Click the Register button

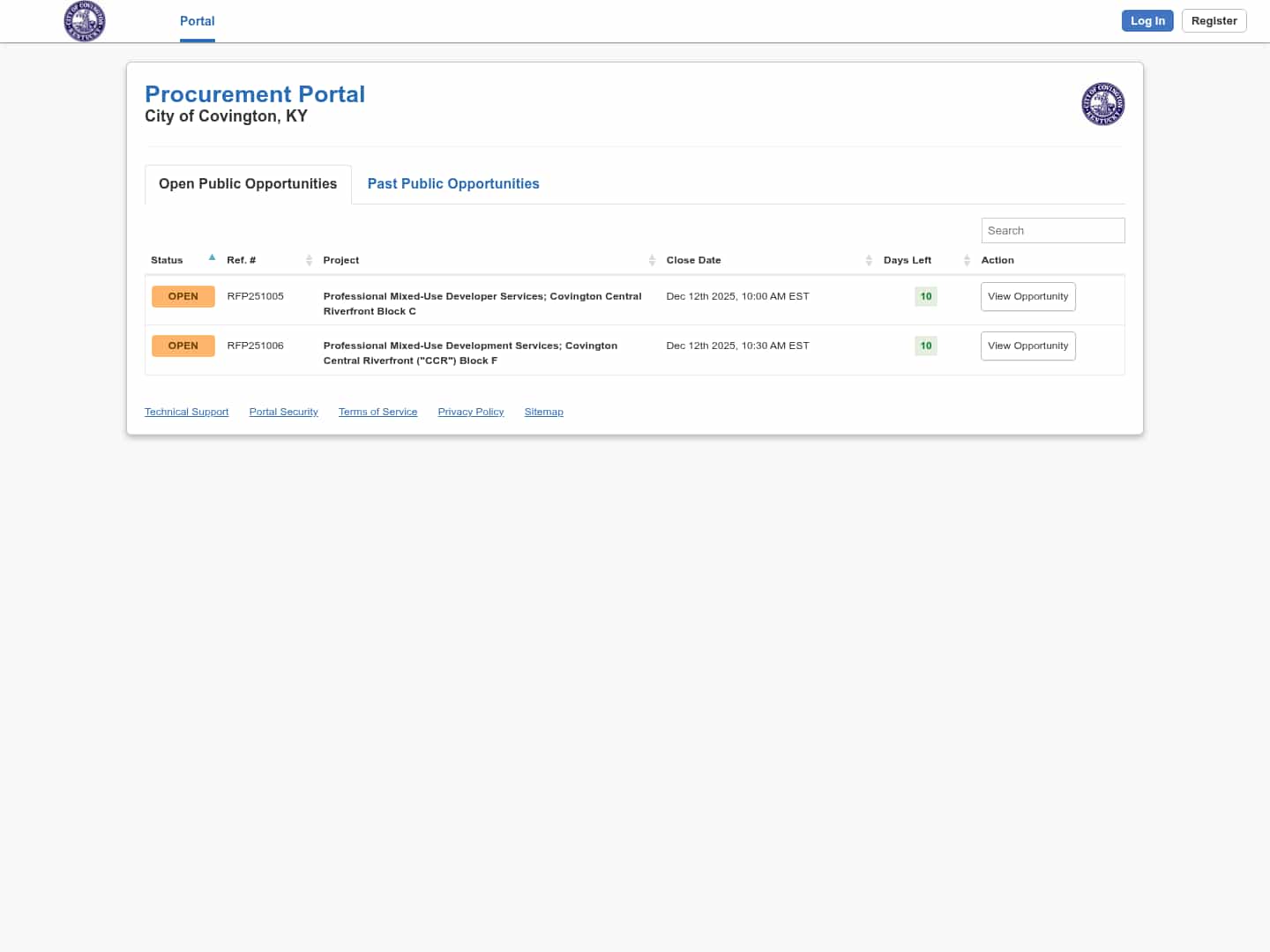[x=1214, y=21]
